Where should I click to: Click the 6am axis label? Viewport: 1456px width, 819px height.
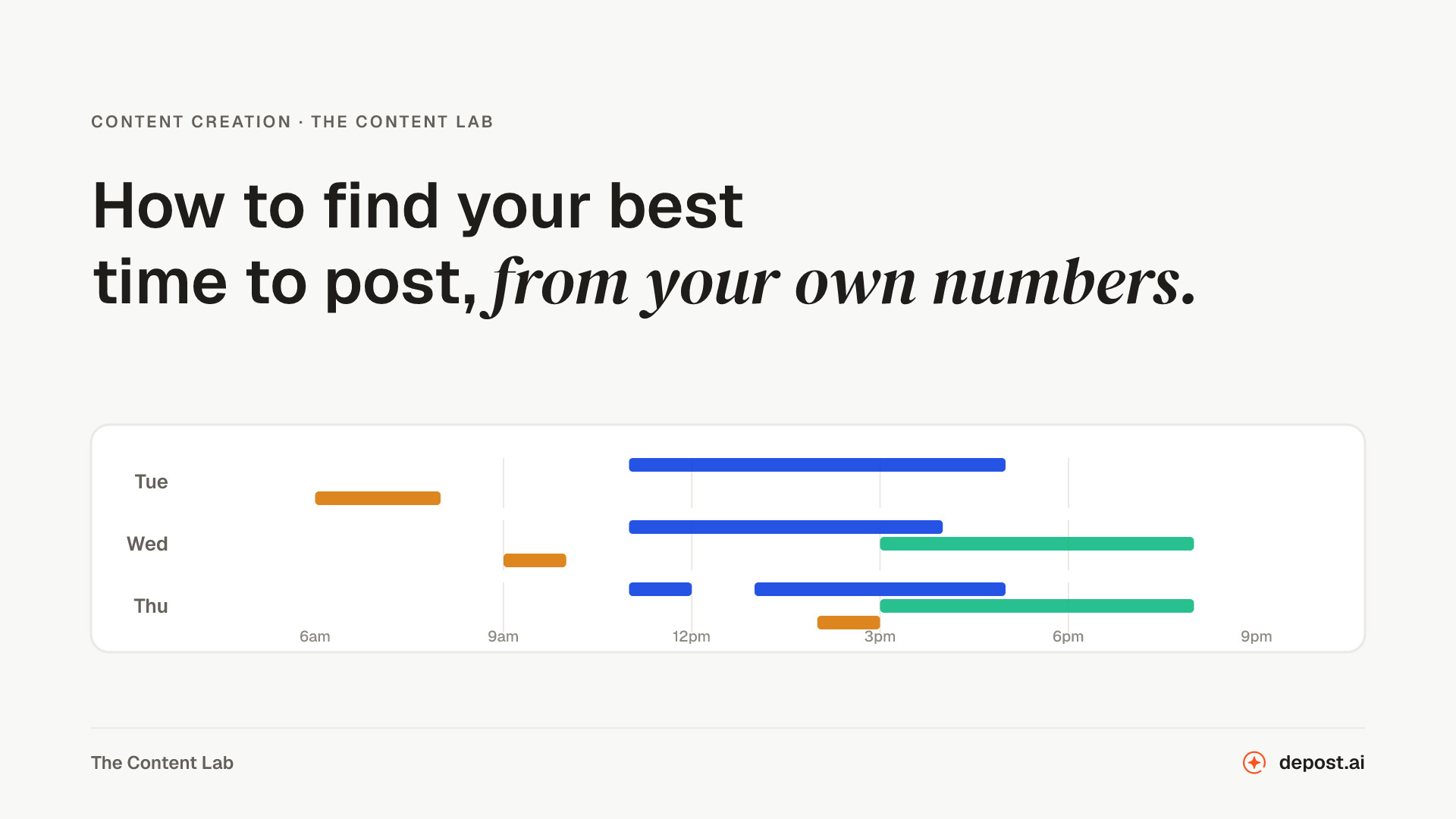[315, 636]
